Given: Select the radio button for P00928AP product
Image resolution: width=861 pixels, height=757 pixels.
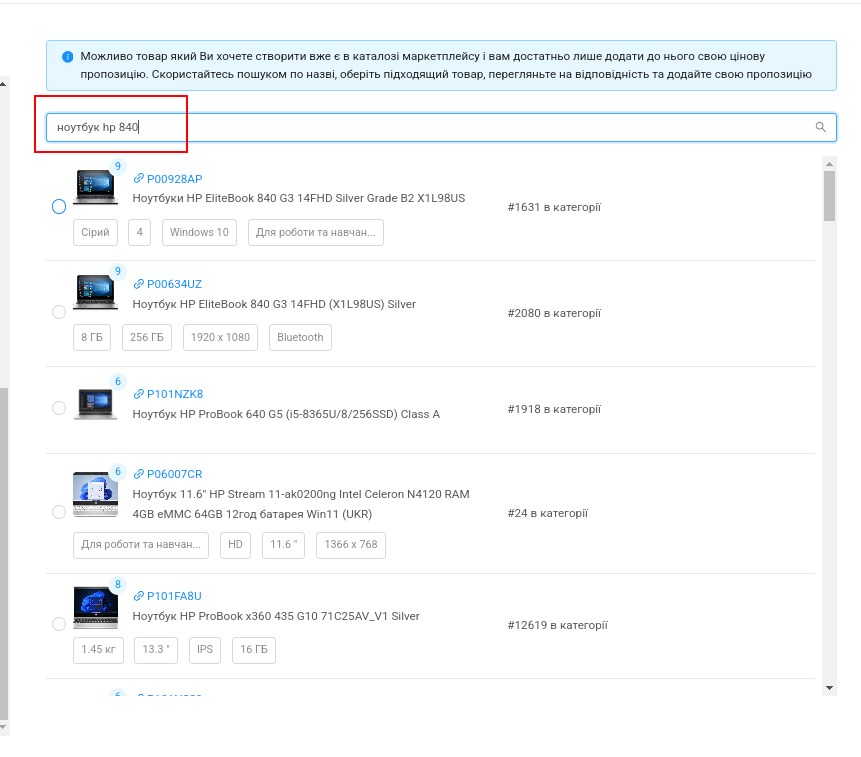Looking at the screenshot, I should [x=59, y=207].
